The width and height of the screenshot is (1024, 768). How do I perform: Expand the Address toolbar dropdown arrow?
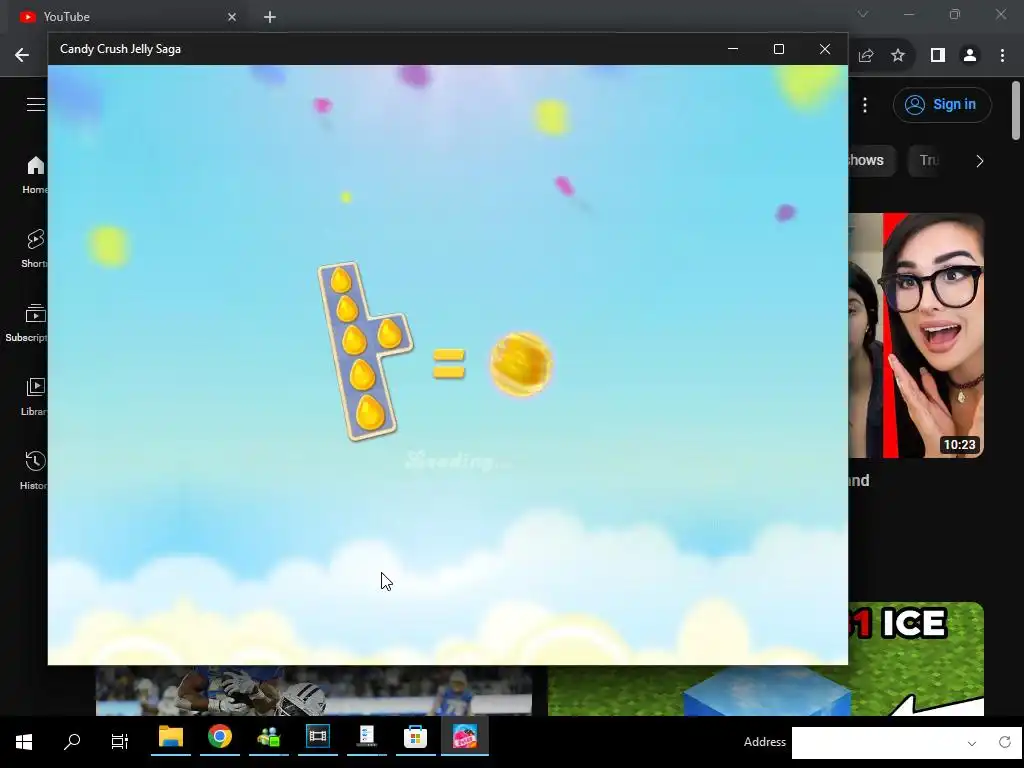972,743
